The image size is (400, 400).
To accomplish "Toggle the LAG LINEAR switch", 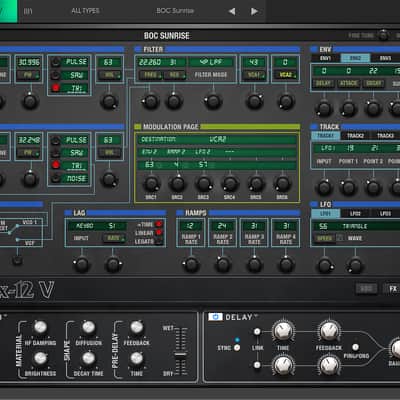I will [159, 232].
